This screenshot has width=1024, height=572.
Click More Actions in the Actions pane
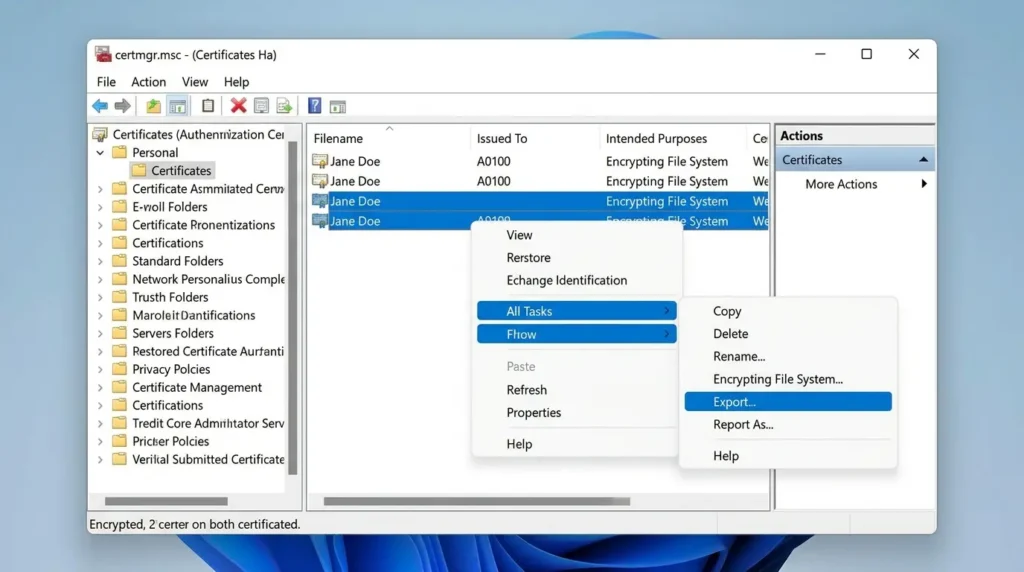[x=840, y=184]
